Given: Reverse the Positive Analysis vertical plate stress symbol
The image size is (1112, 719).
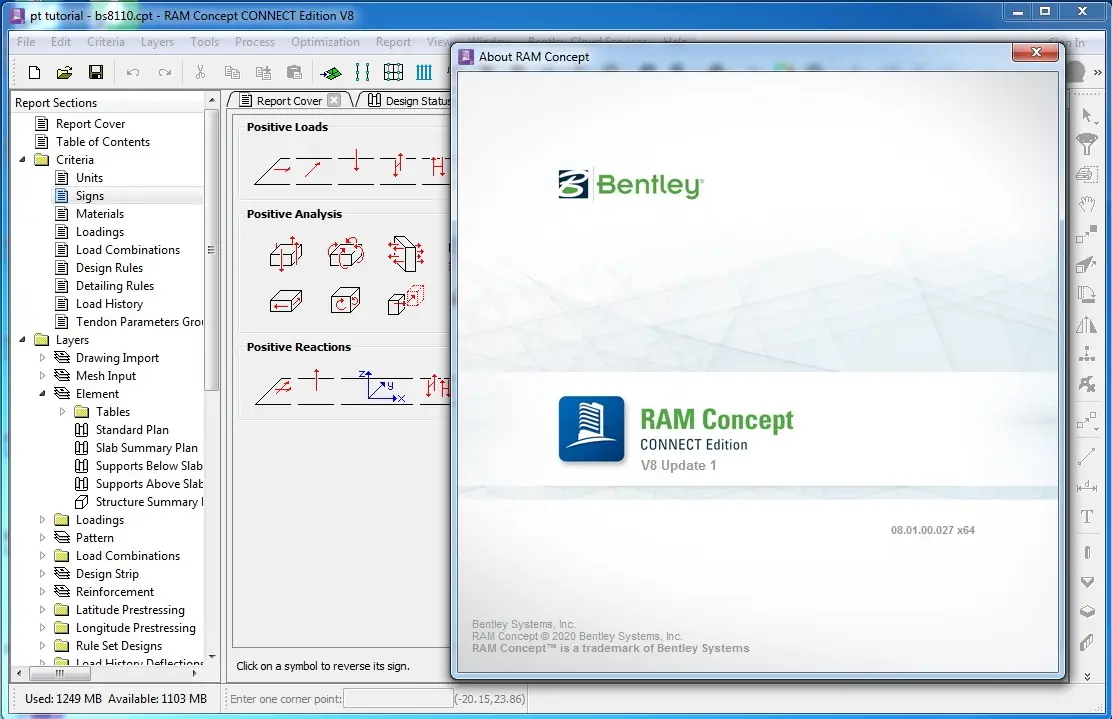Looking at the screenshot, I should pyautogui.click(x=406, y=254).
